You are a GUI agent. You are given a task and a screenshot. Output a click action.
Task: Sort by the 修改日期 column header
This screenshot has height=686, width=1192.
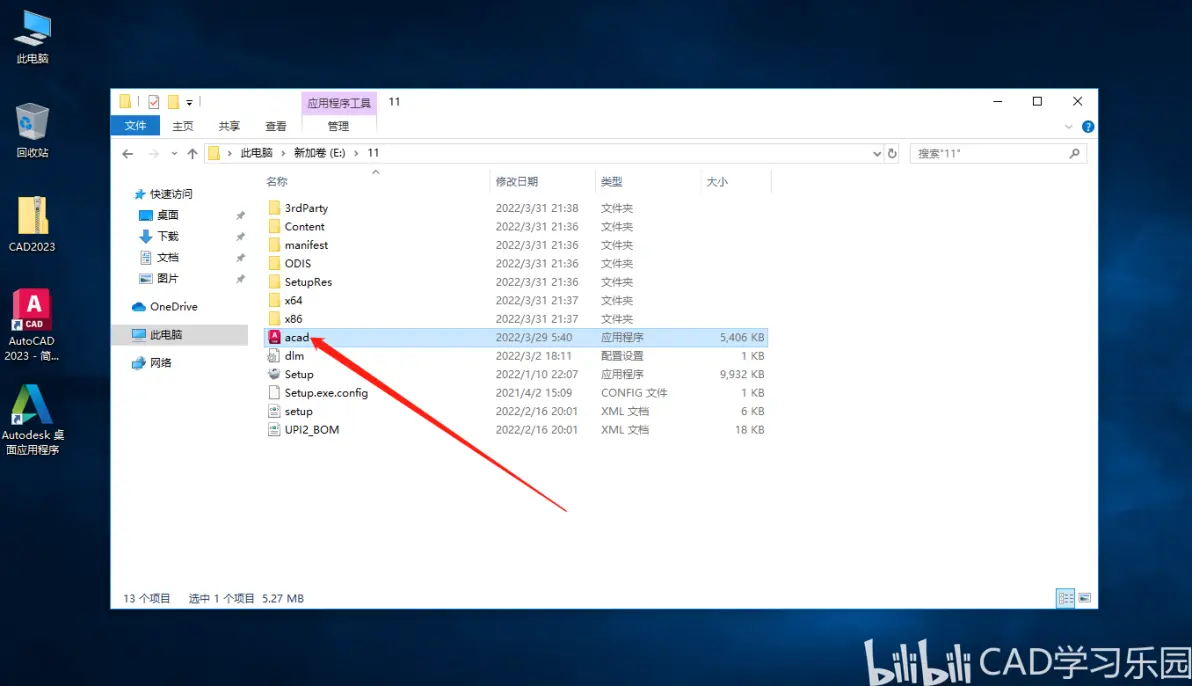[516, 182]
